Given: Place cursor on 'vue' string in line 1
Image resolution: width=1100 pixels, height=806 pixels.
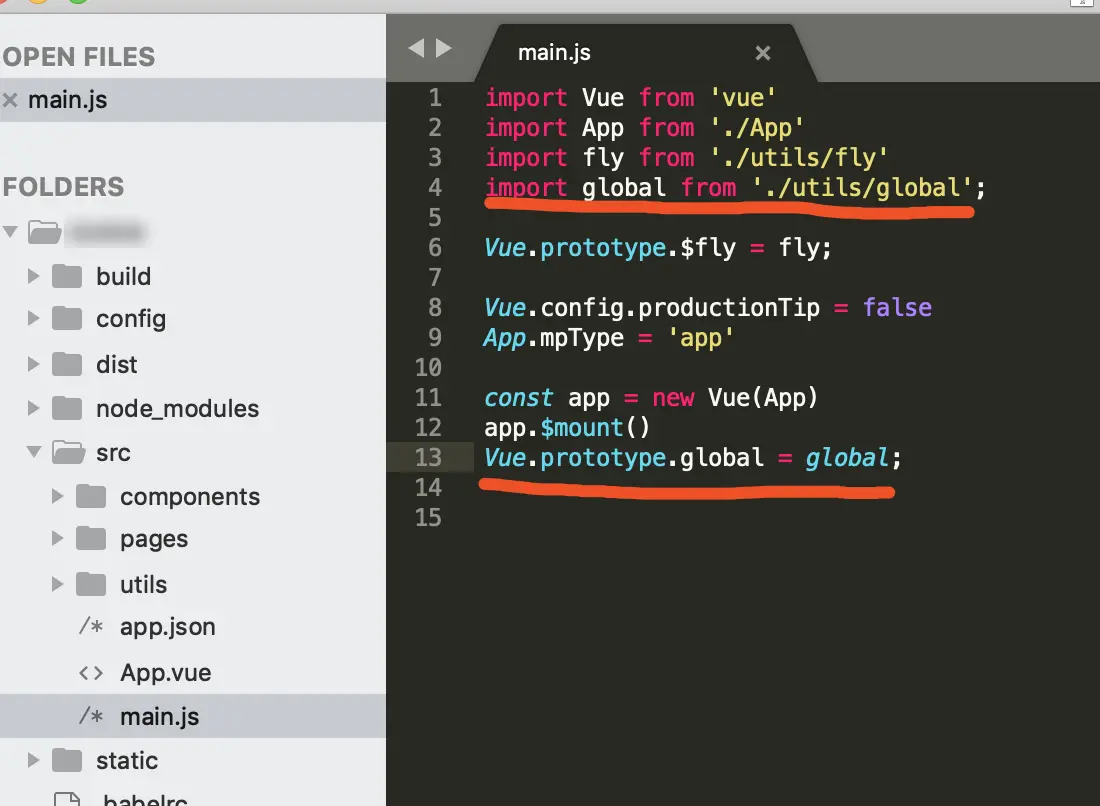Looking at the screenshot, I should coord(743,98).
